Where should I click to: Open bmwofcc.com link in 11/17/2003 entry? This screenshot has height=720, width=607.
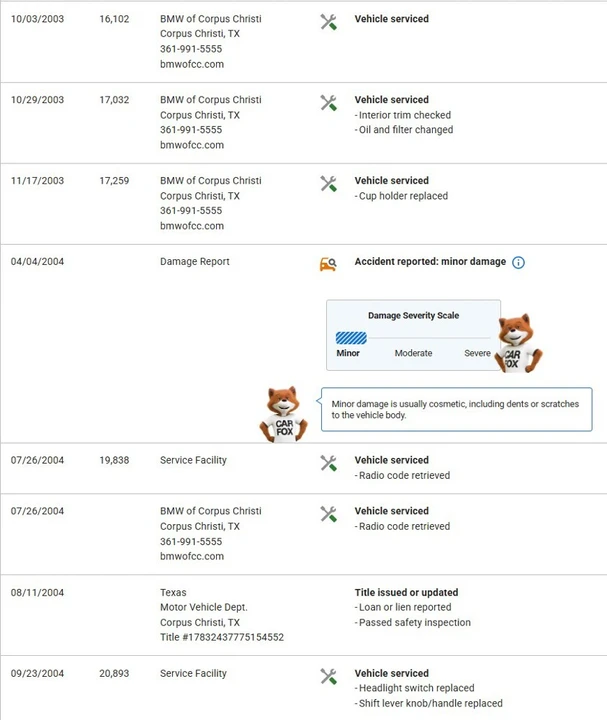pos(192,226)
